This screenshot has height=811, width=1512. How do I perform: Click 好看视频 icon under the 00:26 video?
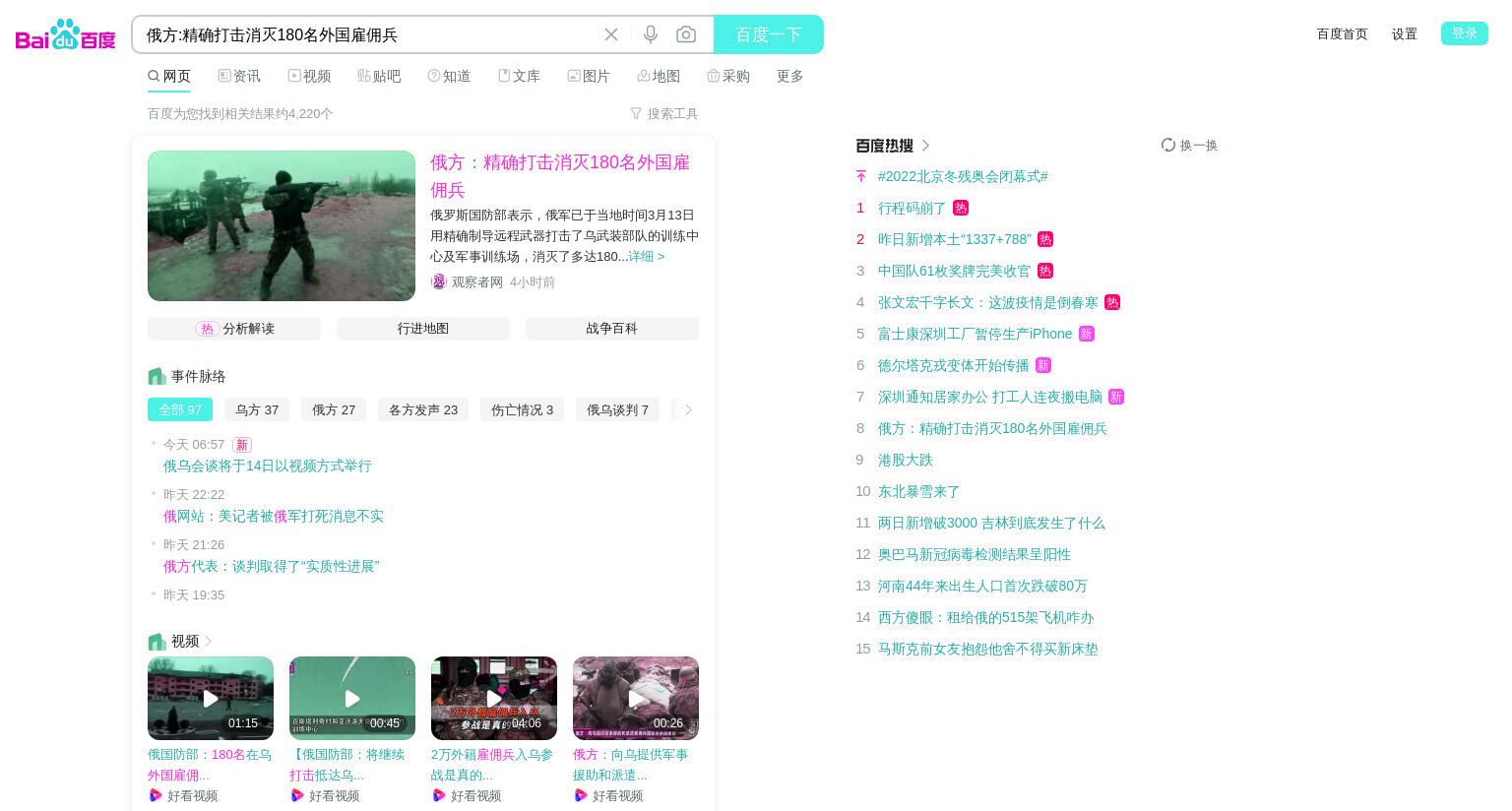581,795
